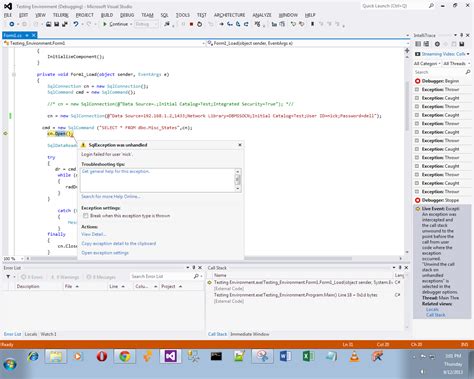Image resolution: width=474 pixels, height=379 pixels.
Task: Toggle the Warnings filter in Error List
Action: tap(65, 277)
